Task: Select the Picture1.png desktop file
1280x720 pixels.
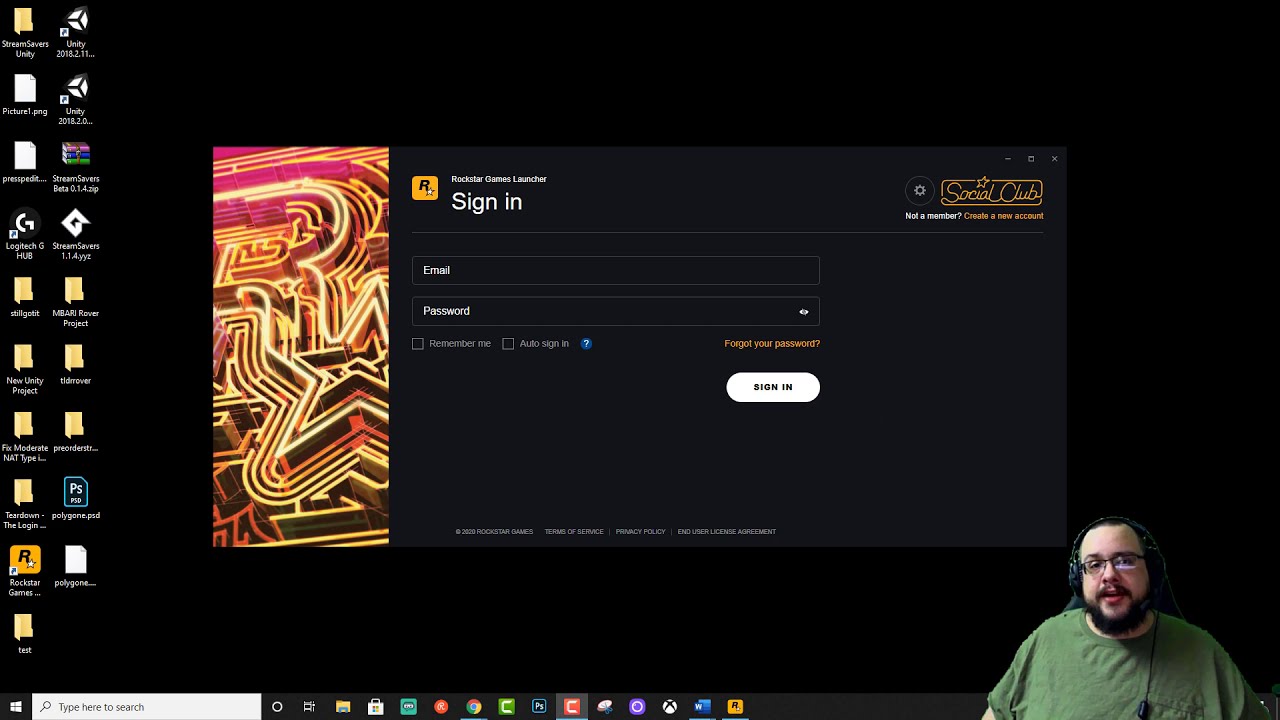Action: (x=25, y=96)
